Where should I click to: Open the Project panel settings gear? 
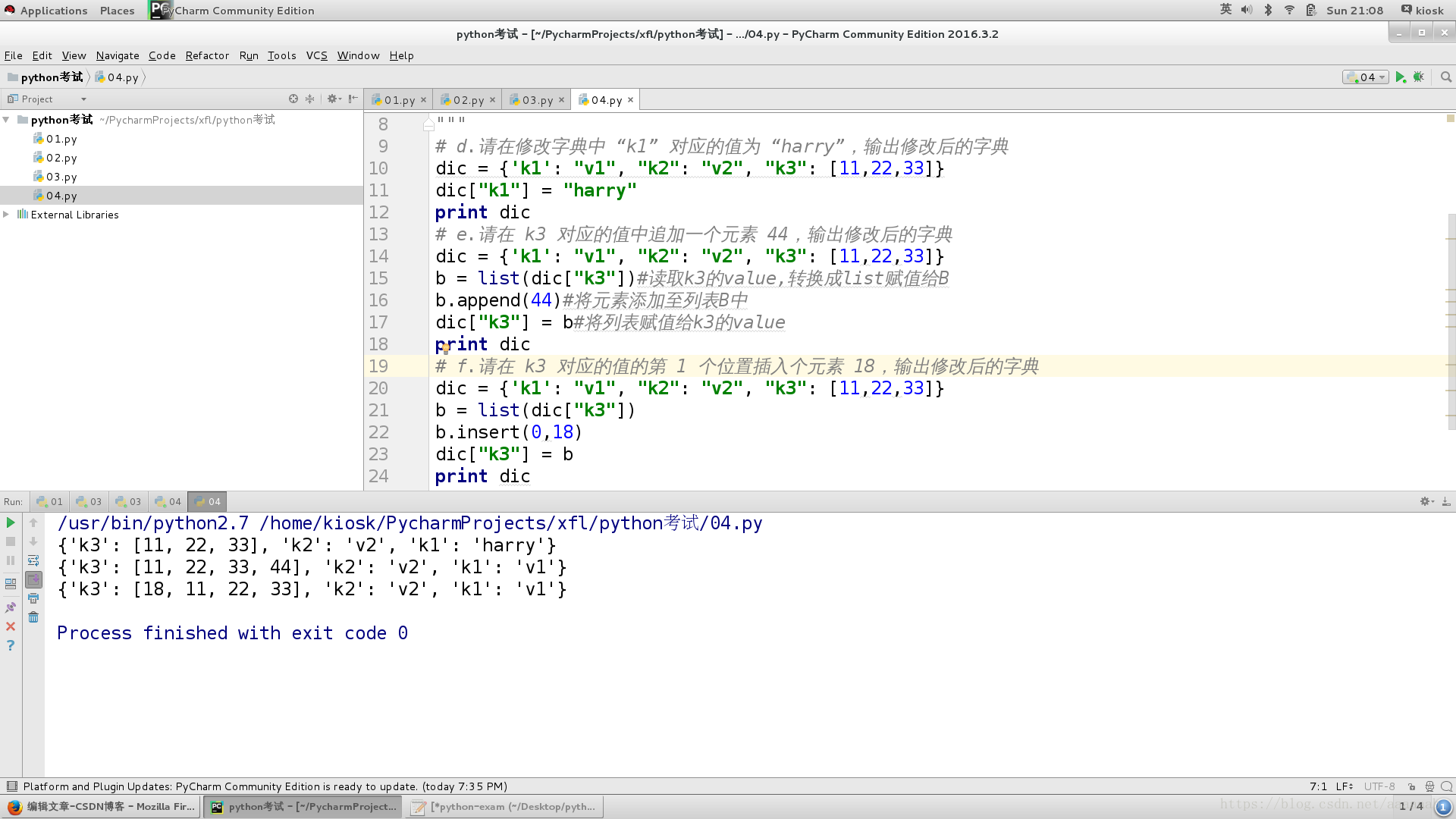coord(334,99)
